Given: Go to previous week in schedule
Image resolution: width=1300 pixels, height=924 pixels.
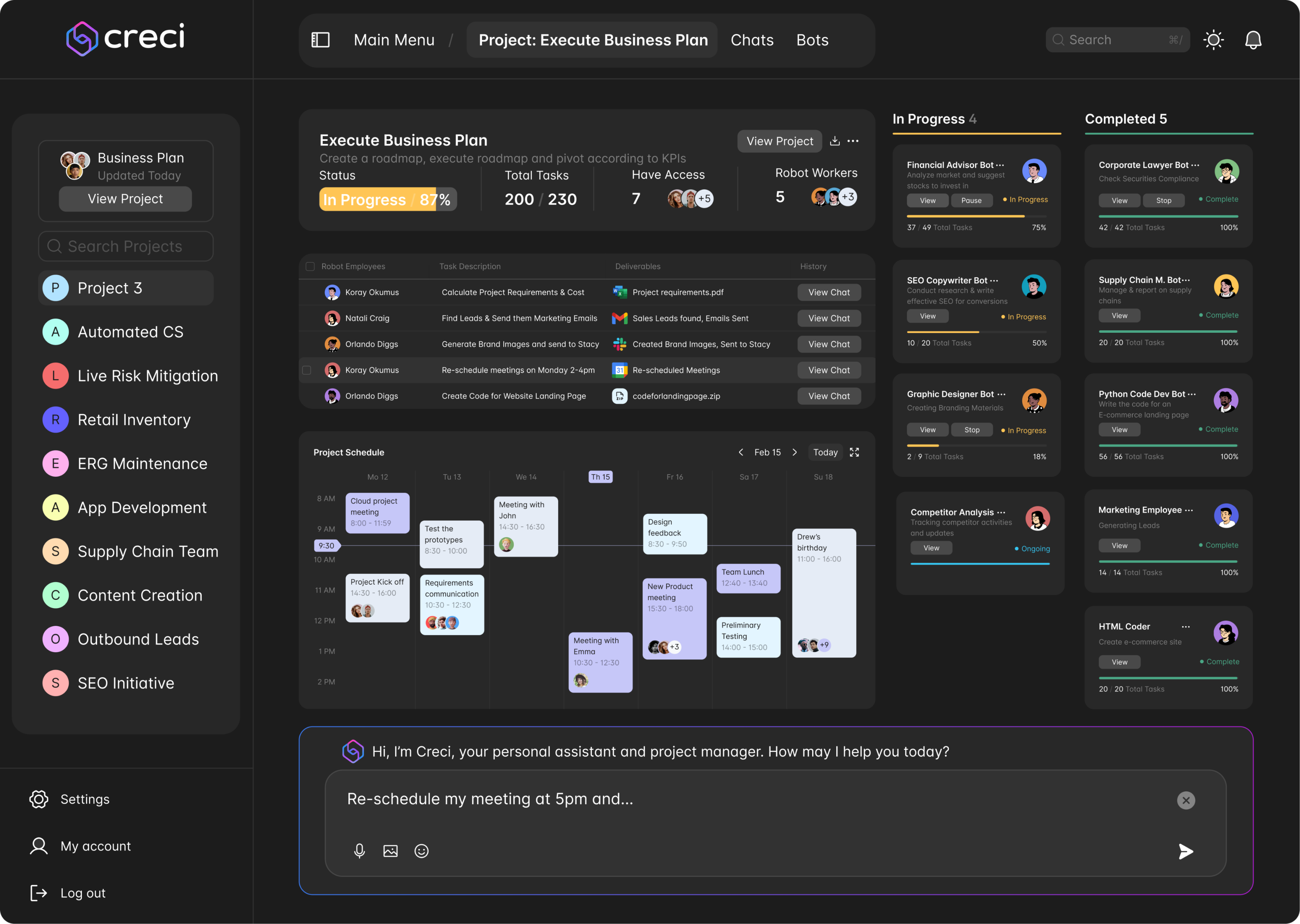Looking at the screenshot, I should point(741,452).
